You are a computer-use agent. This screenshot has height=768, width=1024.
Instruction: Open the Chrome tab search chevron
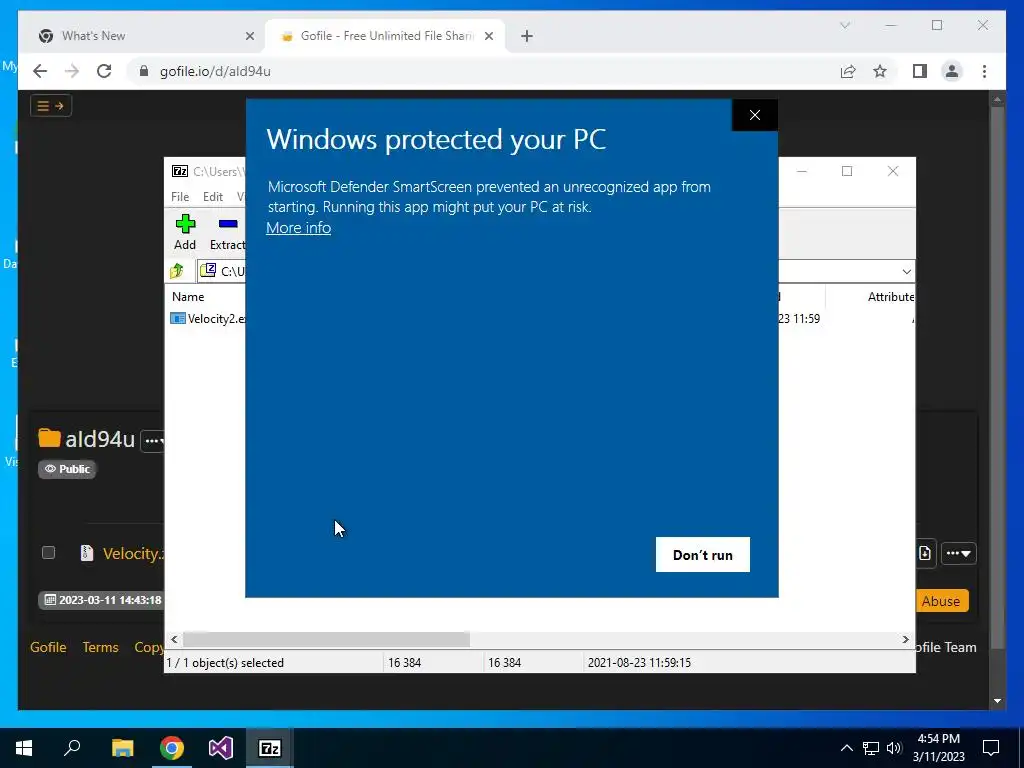(x=845, y=25)
